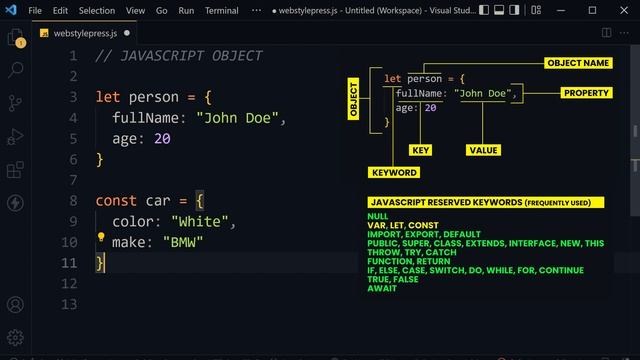
Task: Click the number 20 on line 5
Action: pyautogui.click(x=162, y=139)
